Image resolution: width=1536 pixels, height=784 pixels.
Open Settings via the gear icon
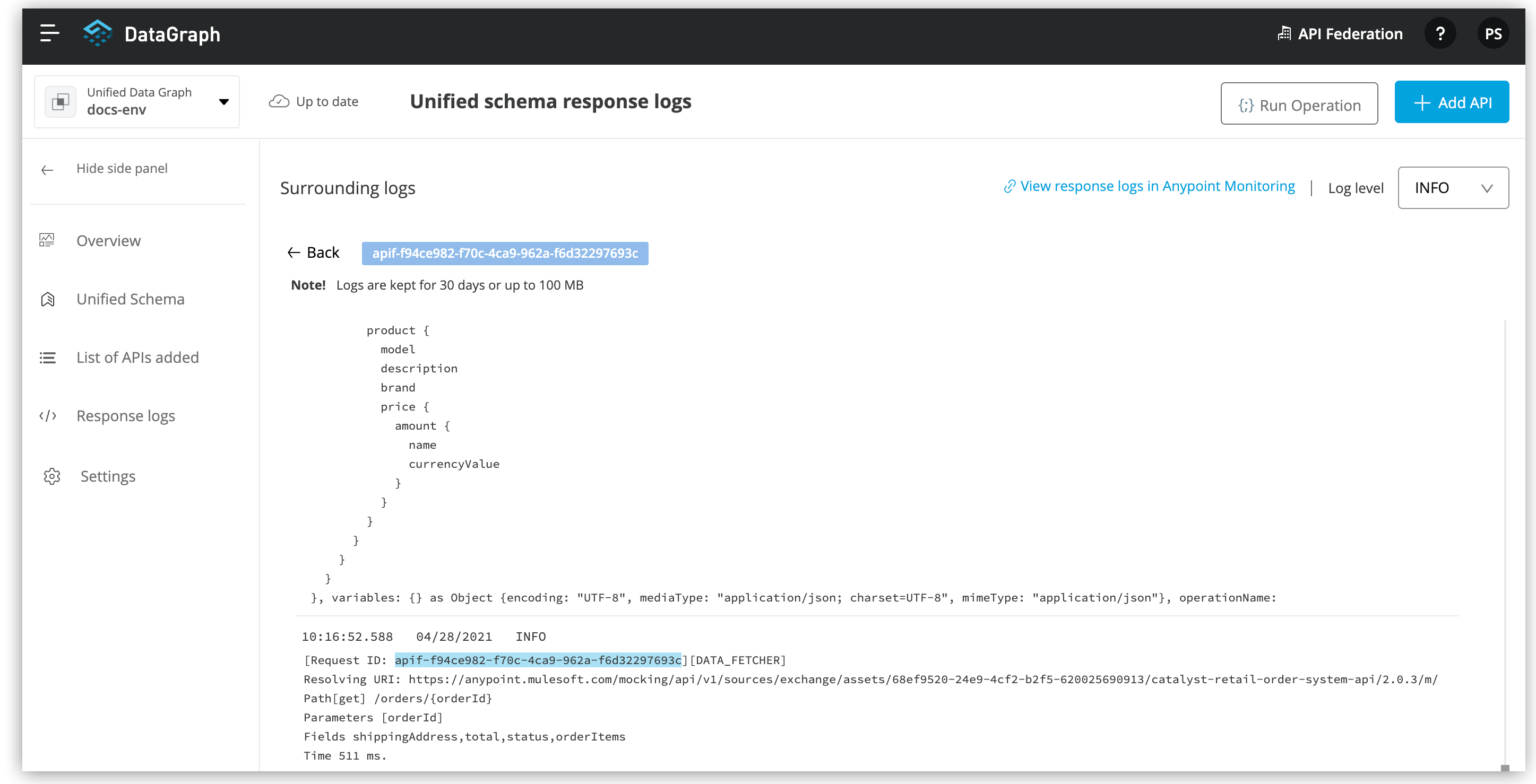[x=52, y=476]
